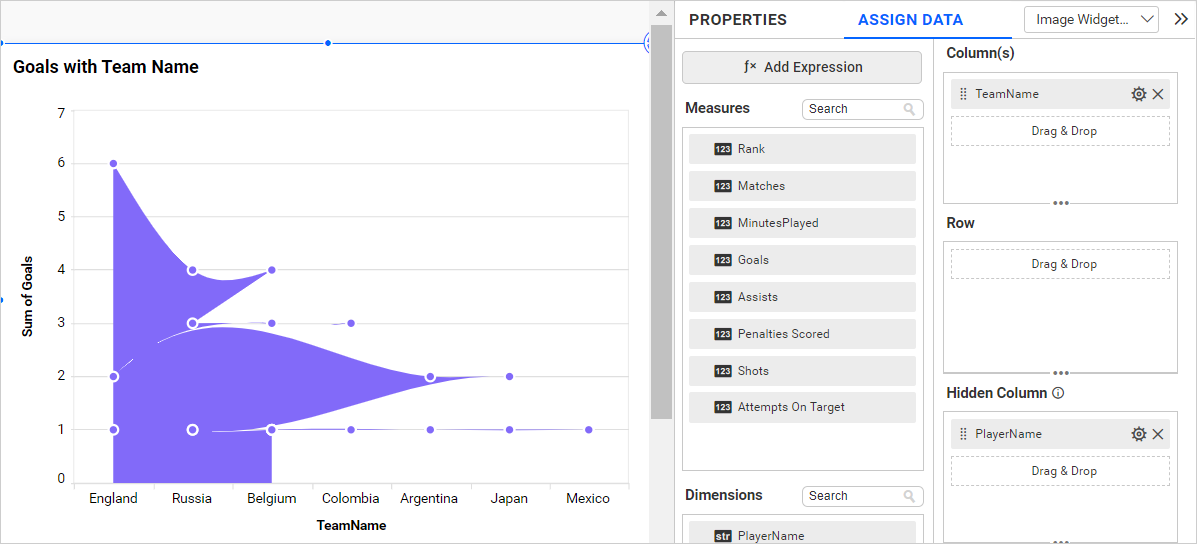Click the Hidden Column info icon
This screenshot has height=544, width=1197.
[x=1058, y=393]
